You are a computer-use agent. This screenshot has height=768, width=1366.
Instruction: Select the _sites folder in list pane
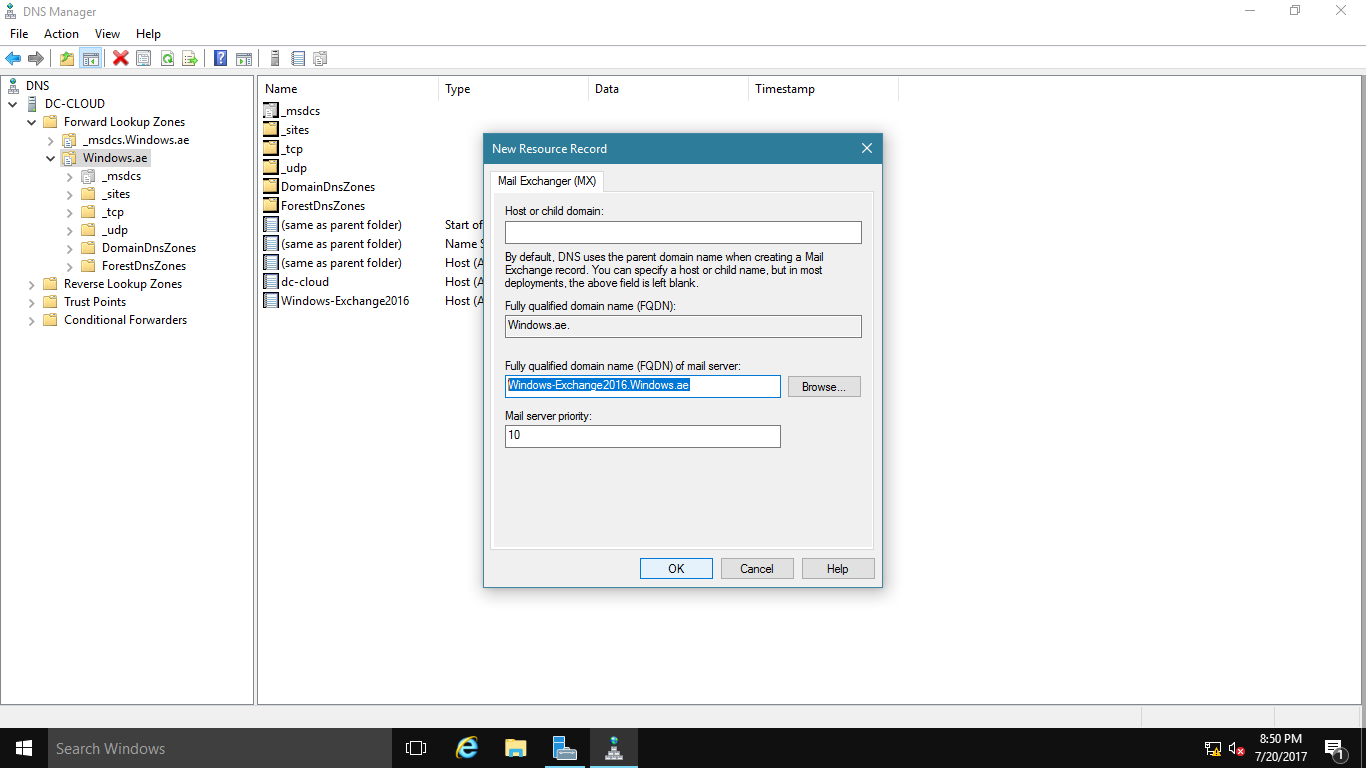295,130
